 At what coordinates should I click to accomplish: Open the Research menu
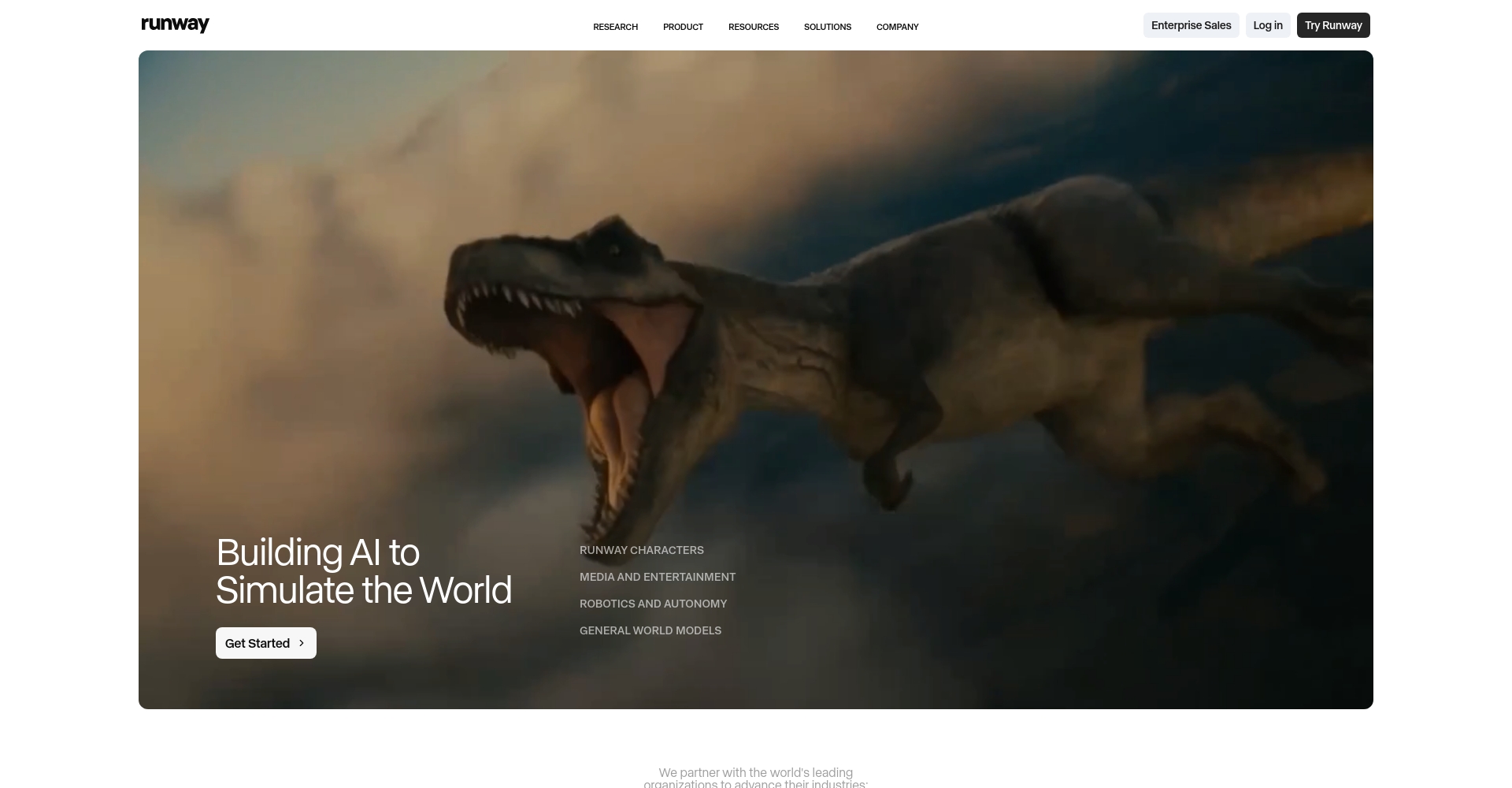pyautogui.click(x=615, y=27)
